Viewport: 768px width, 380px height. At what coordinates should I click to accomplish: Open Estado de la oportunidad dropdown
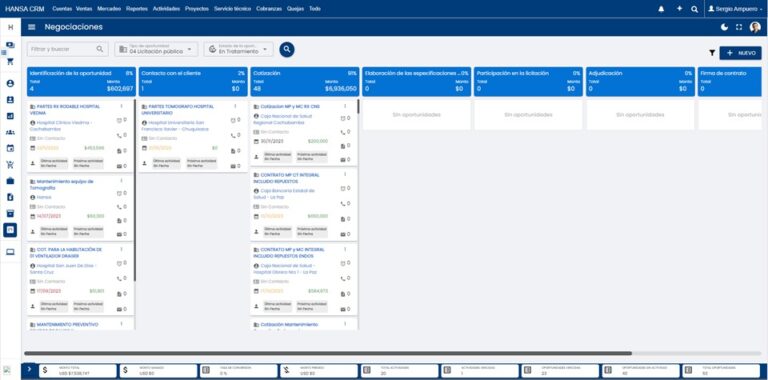coord(239,49)
